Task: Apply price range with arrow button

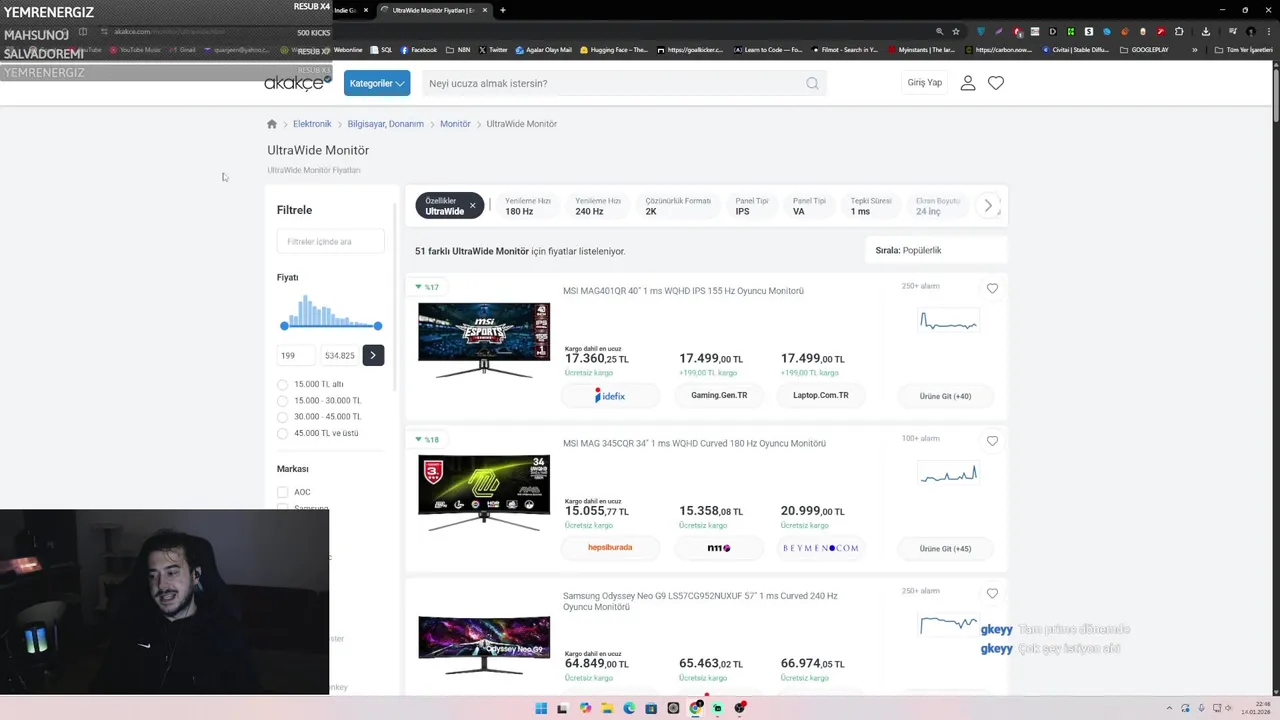Action: point(373,355)
